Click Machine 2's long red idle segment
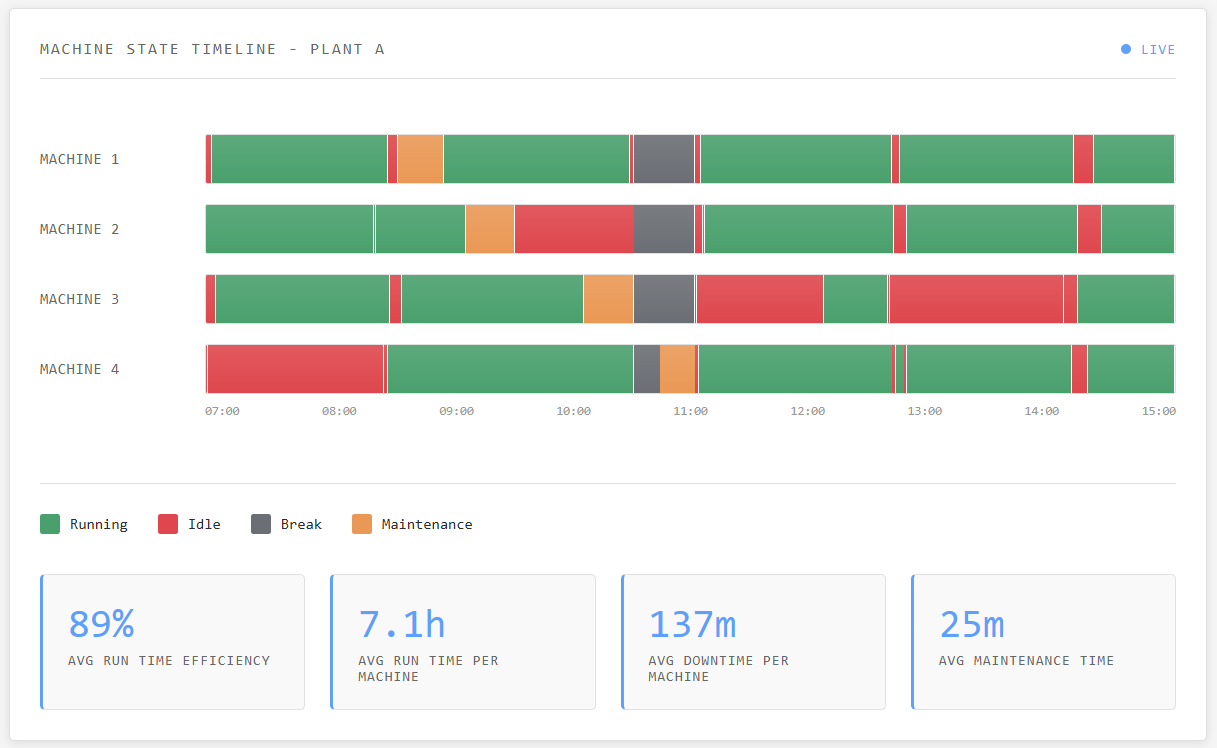This screenshot has width=1217, height=748. [573, 228]
